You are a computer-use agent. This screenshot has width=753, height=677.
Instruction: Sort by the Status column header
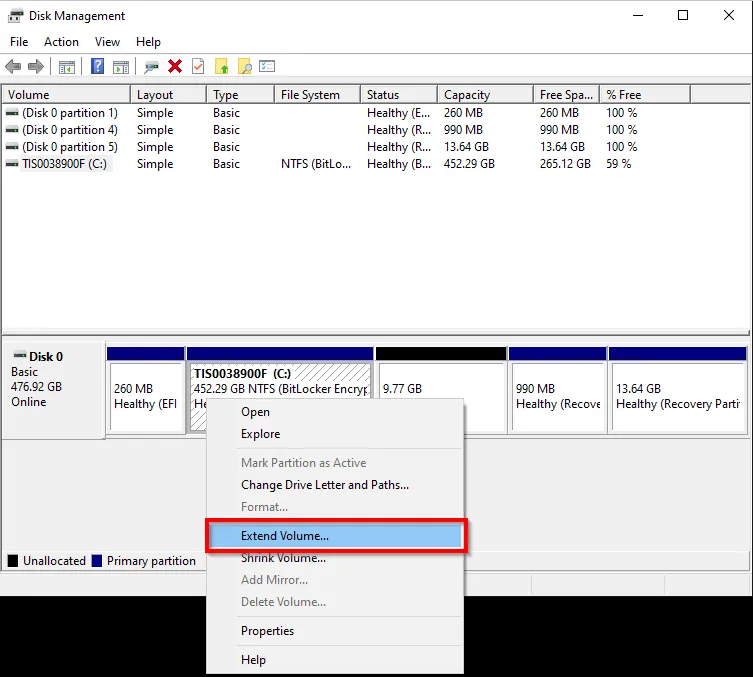tap(399, 95)
